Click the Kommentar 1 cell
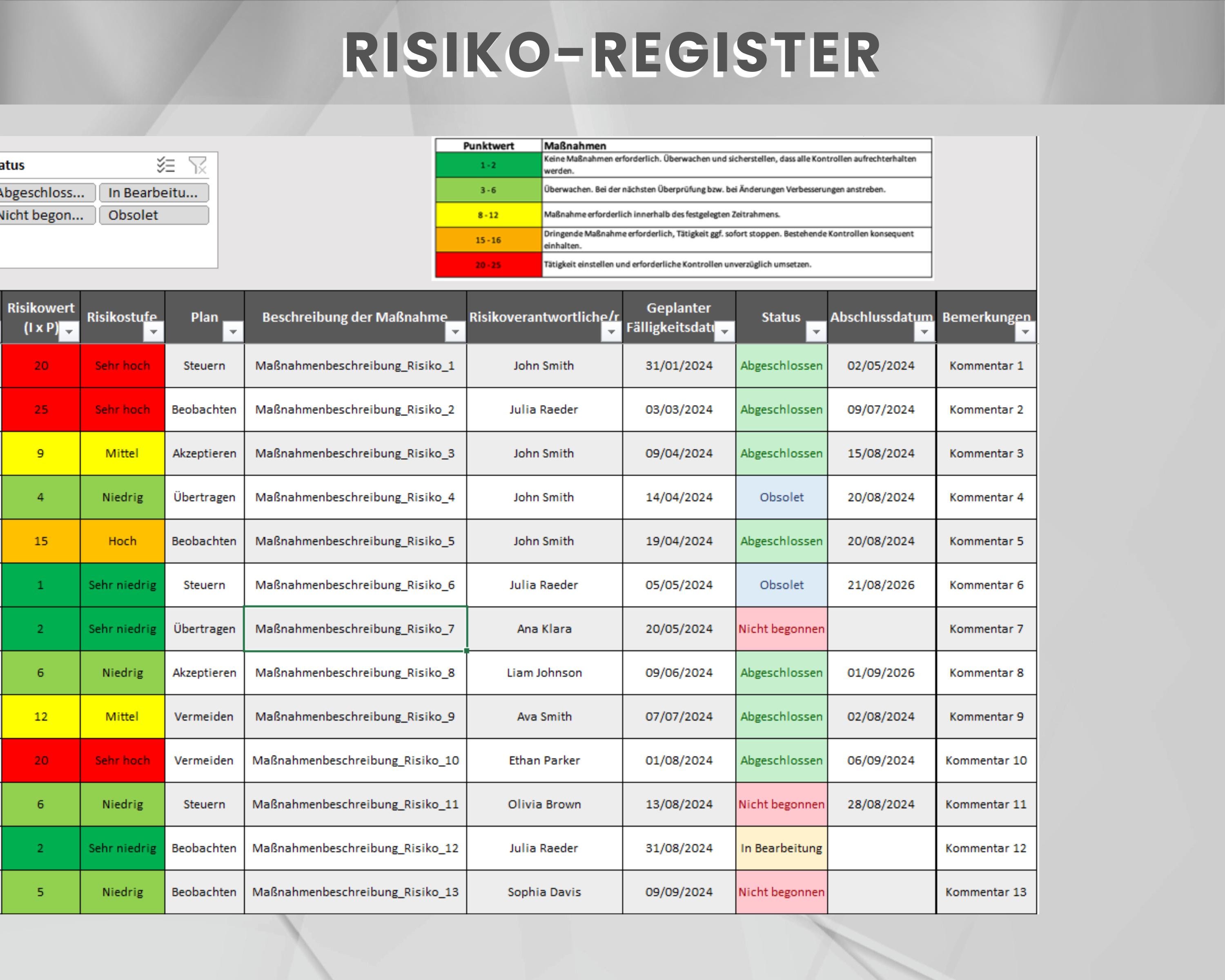The width and height of the screenshot is (1225, 980). click(987, 366)
